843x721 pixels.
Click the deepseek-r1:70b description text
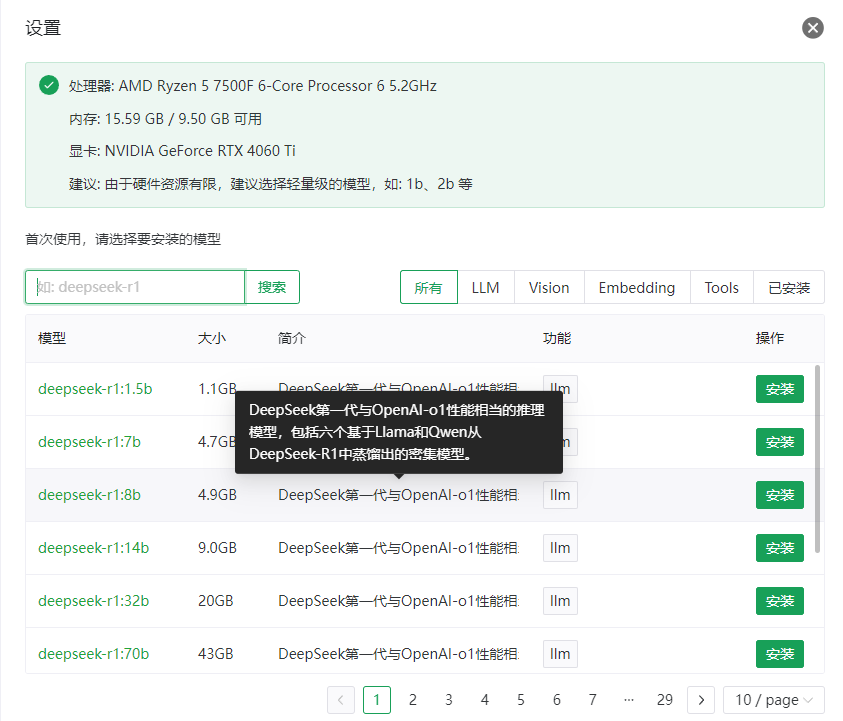[x=398, y=654]
